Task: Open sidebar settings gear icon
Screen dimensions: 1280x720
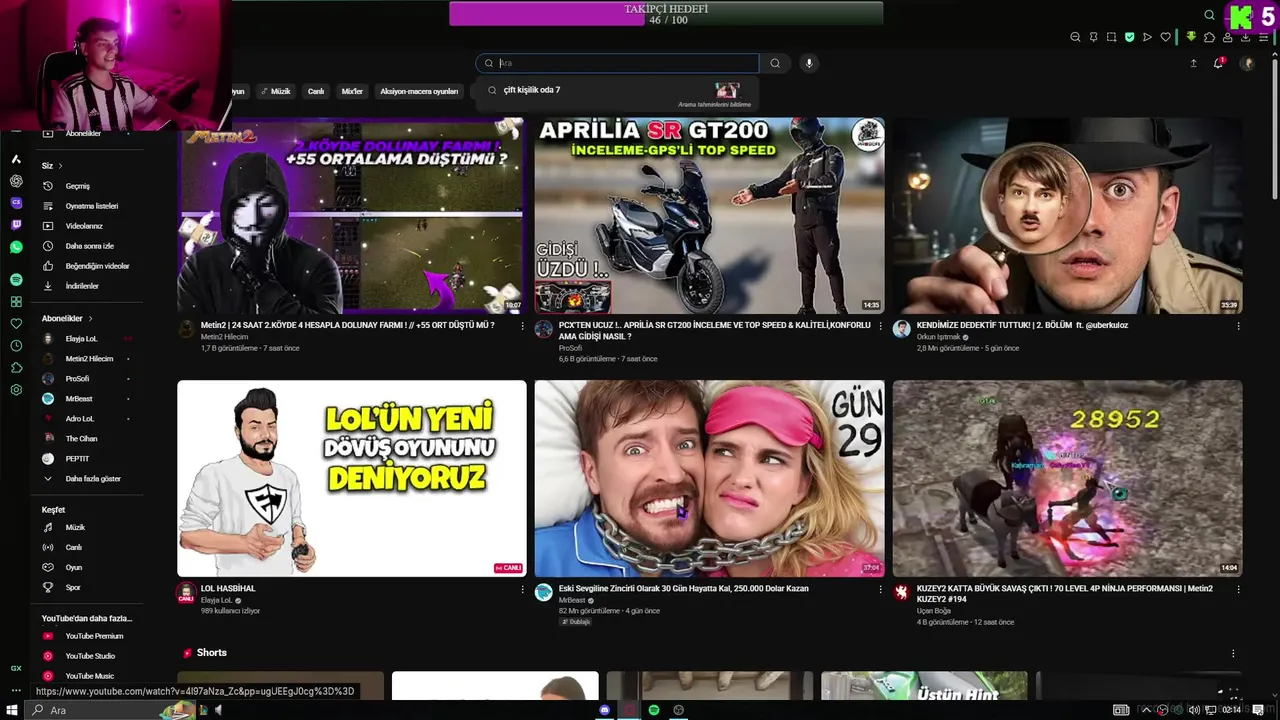Action: click(16, 390)
